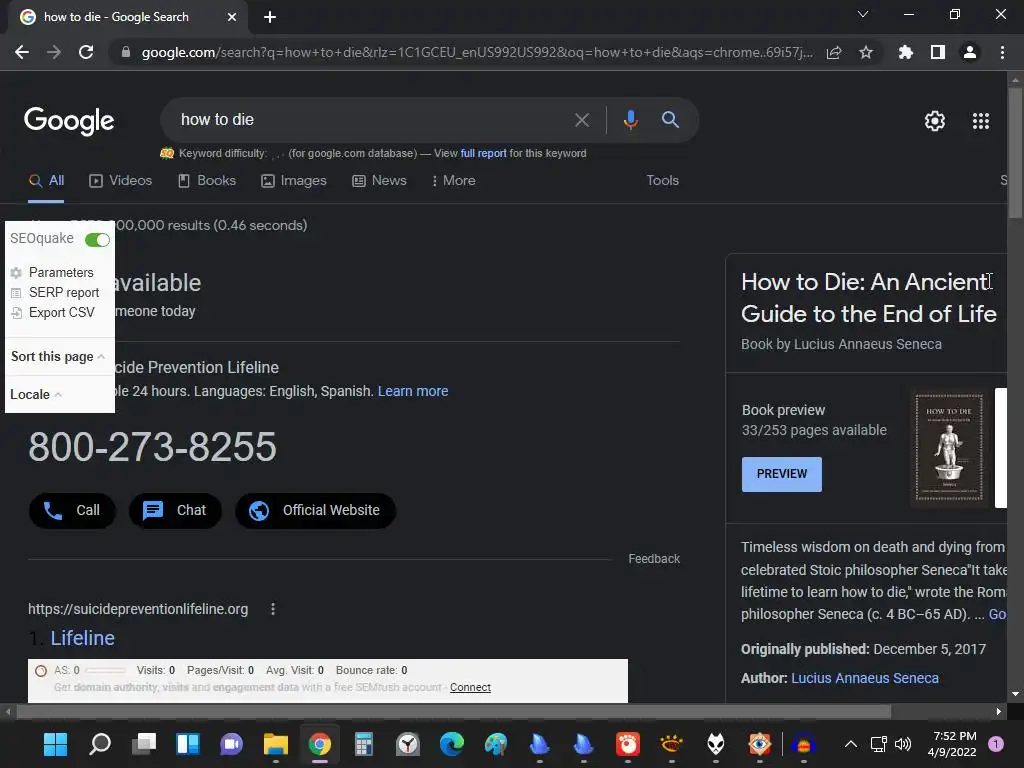
Task: Click the share page icon in address bar
Action: (x=834, y=52)
